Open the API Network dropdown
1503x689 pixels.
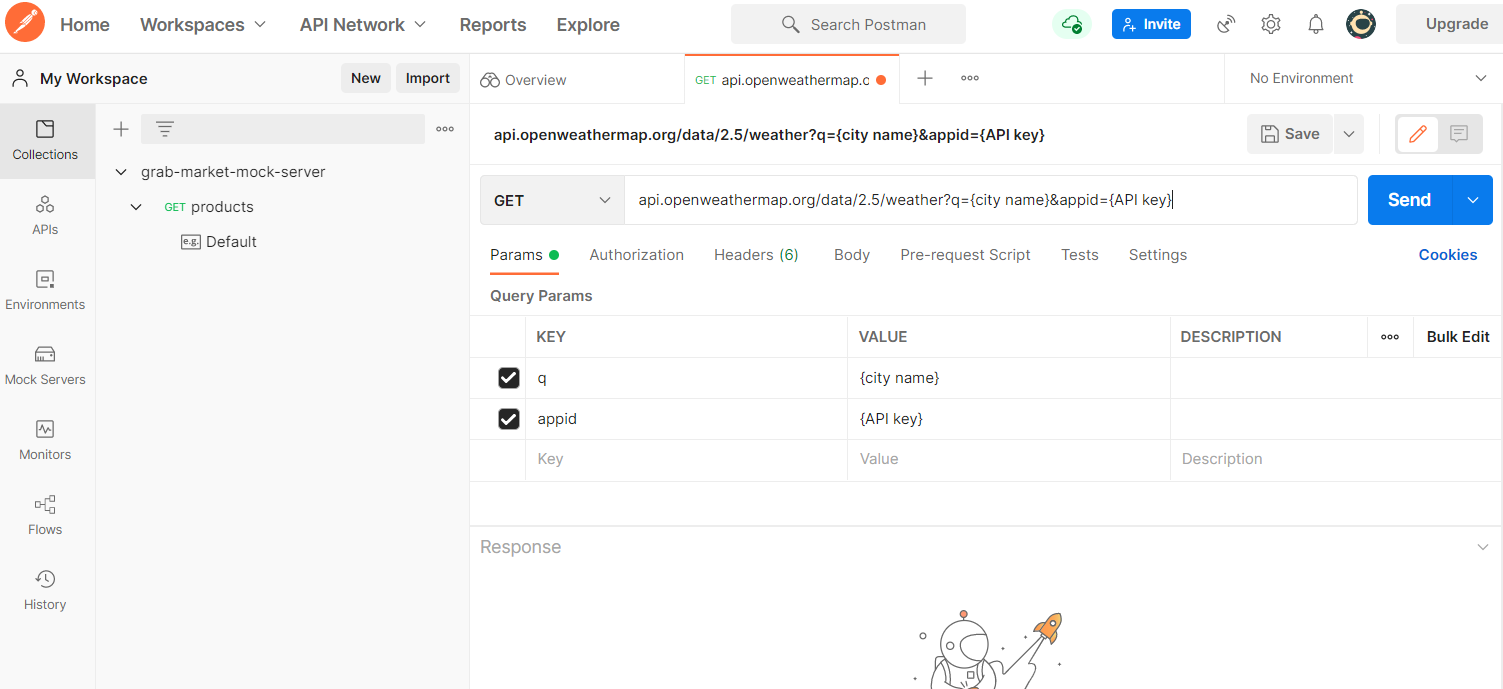click(x=363, y=25)
